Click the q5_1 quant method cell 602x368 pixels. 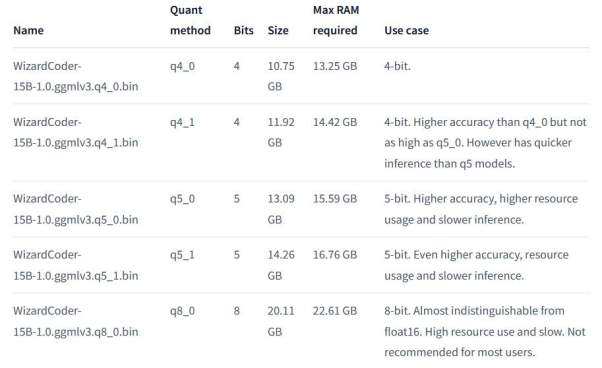(x=182, y=255)
